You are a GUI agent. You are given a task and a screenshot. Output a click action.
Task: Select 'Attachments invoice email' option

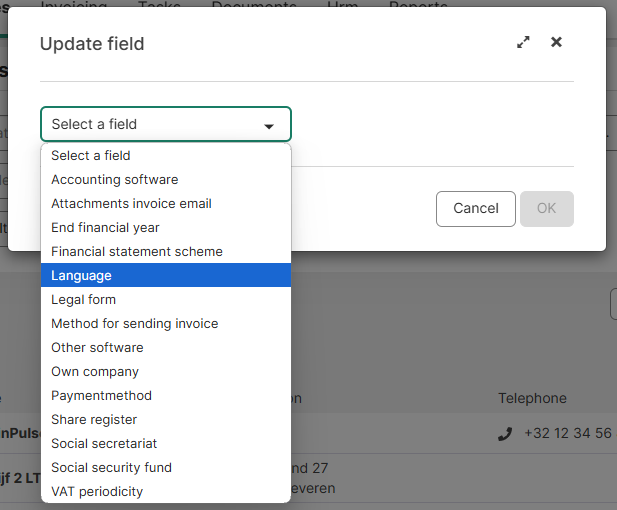pos(166,203)
